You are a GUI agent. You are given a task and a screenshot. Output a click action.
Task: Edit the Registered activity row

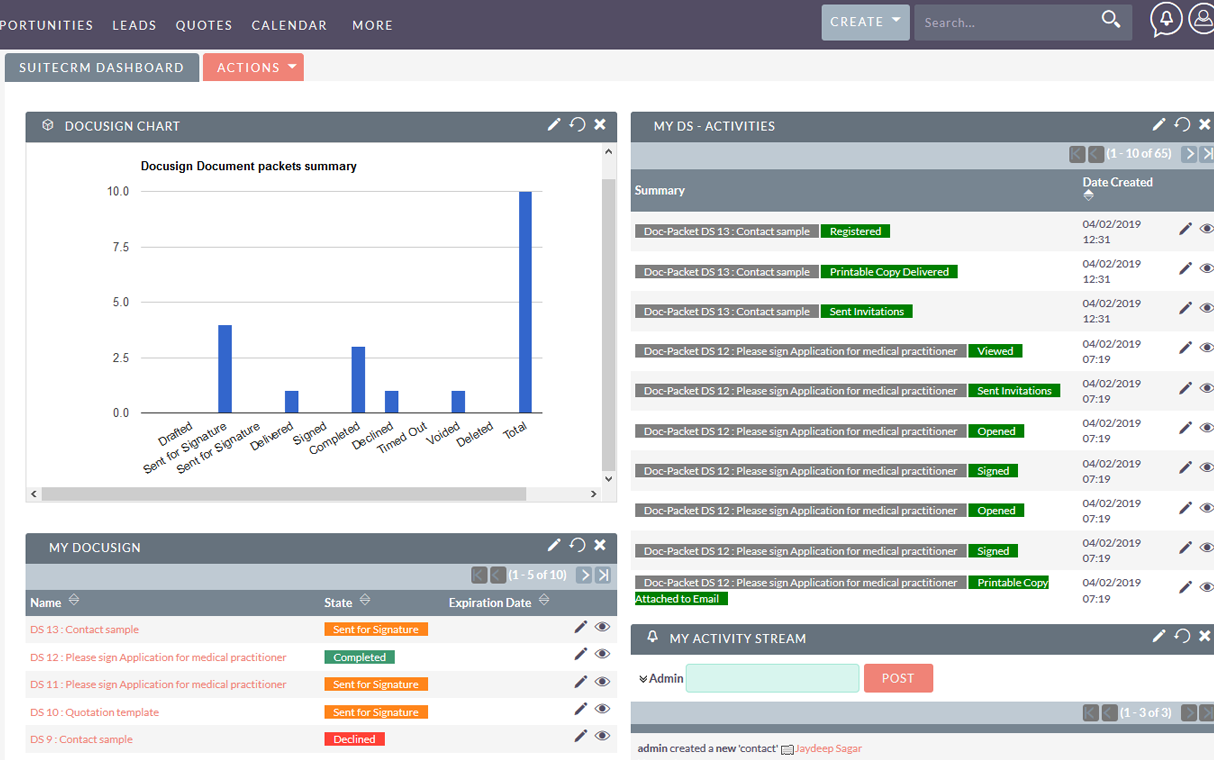[x=1185, y=229]
